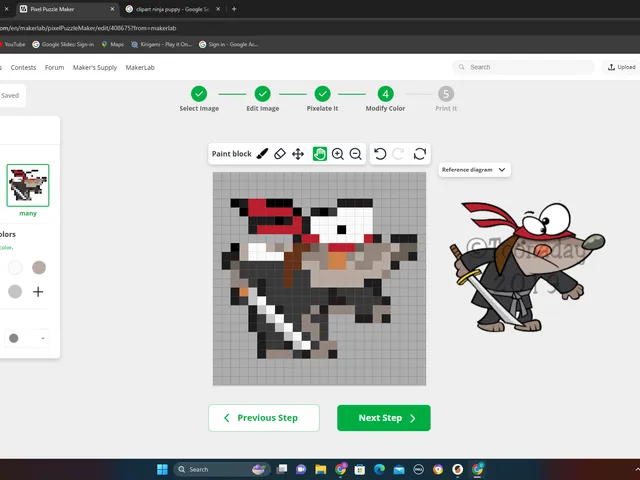Expand the Reference diagram dropdown
This screenshot has height=480, width=640.
[x=474, y=170]
